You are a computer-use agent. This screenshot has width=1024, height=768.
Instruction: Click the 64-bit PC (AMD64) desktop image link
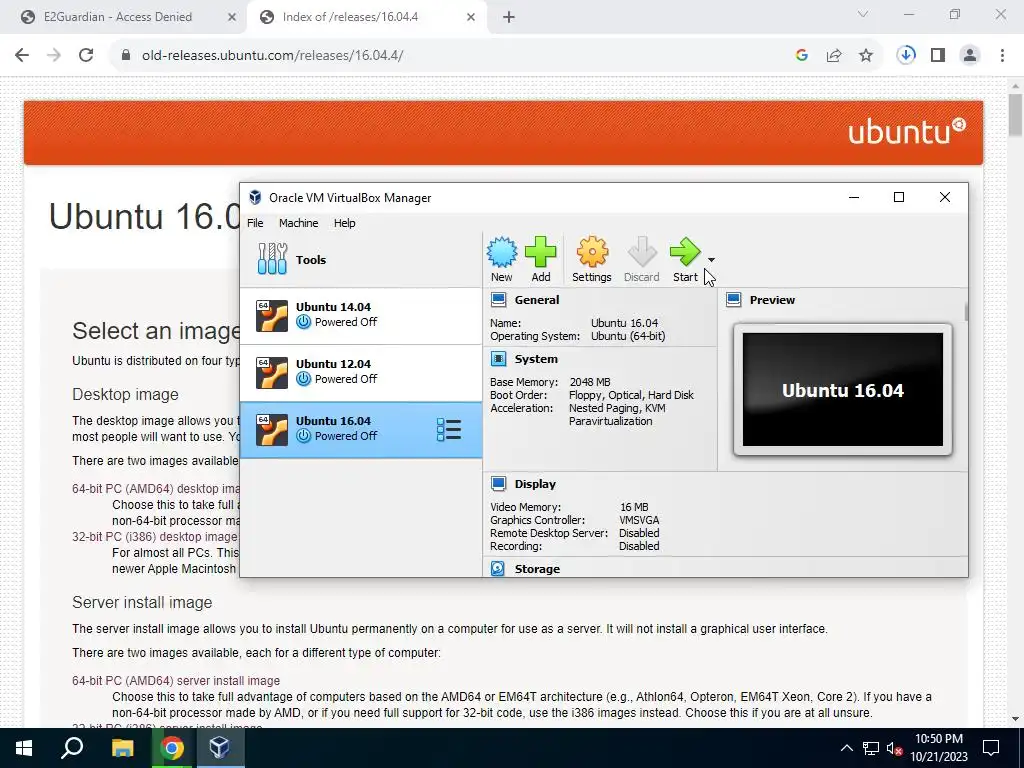click(x=156, y=488)
